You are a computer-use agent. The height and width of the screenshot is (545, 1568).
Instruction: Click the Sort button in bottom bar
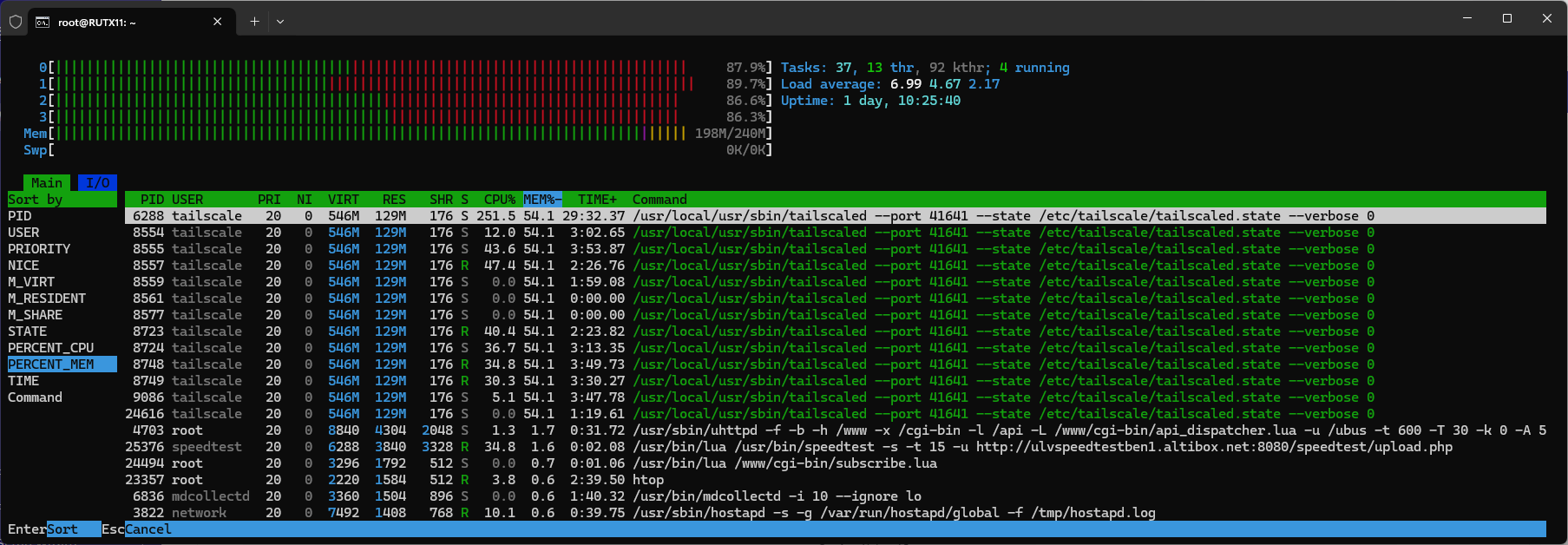coord(62,529)
